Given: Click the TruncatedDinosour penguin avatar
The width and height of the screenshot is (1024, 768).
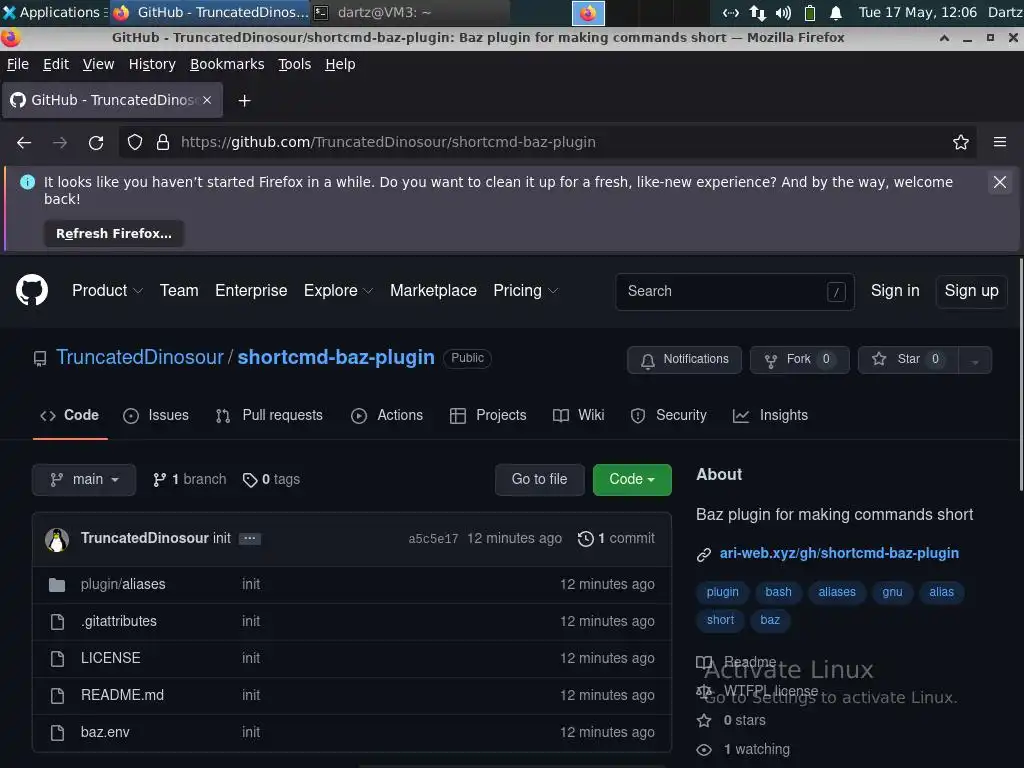Looking at the screenshot, I should click(x=57, y=539).
